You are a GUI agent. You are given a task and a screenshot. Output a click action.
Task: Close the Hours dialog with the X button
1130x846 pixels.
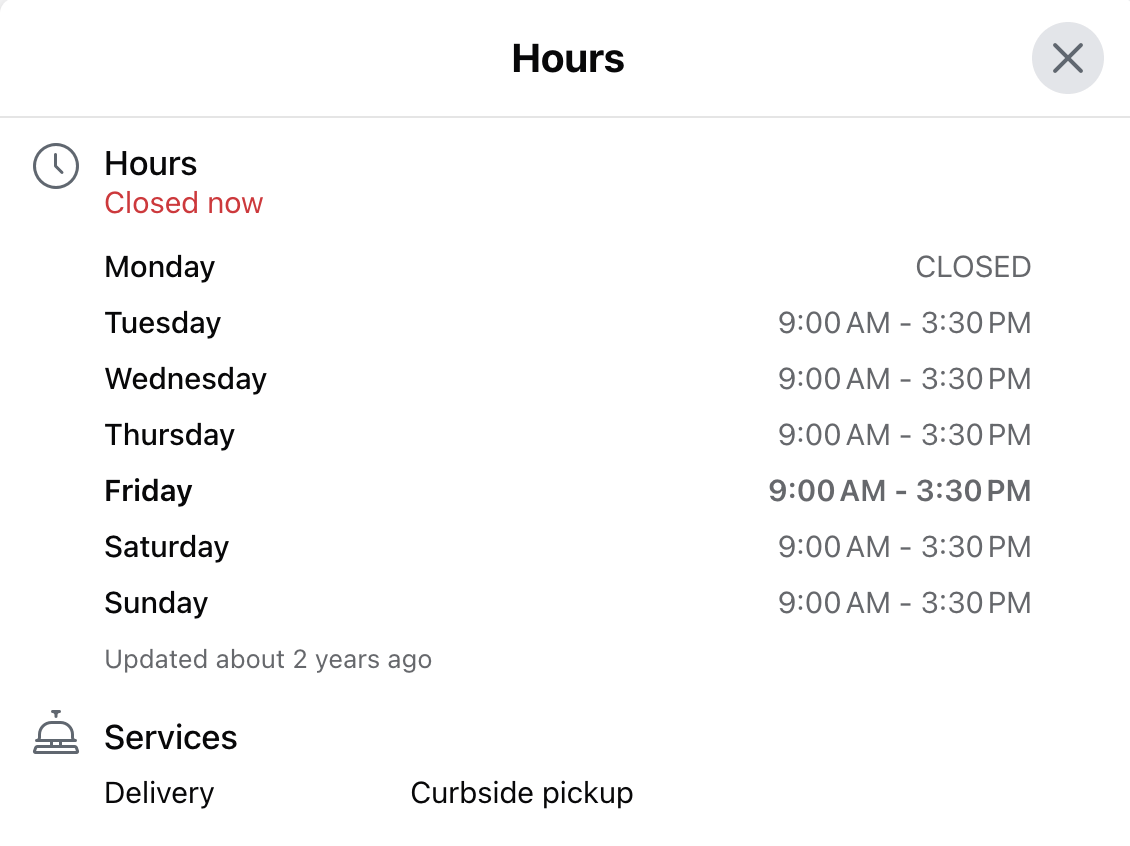(x=1067, y=58)
